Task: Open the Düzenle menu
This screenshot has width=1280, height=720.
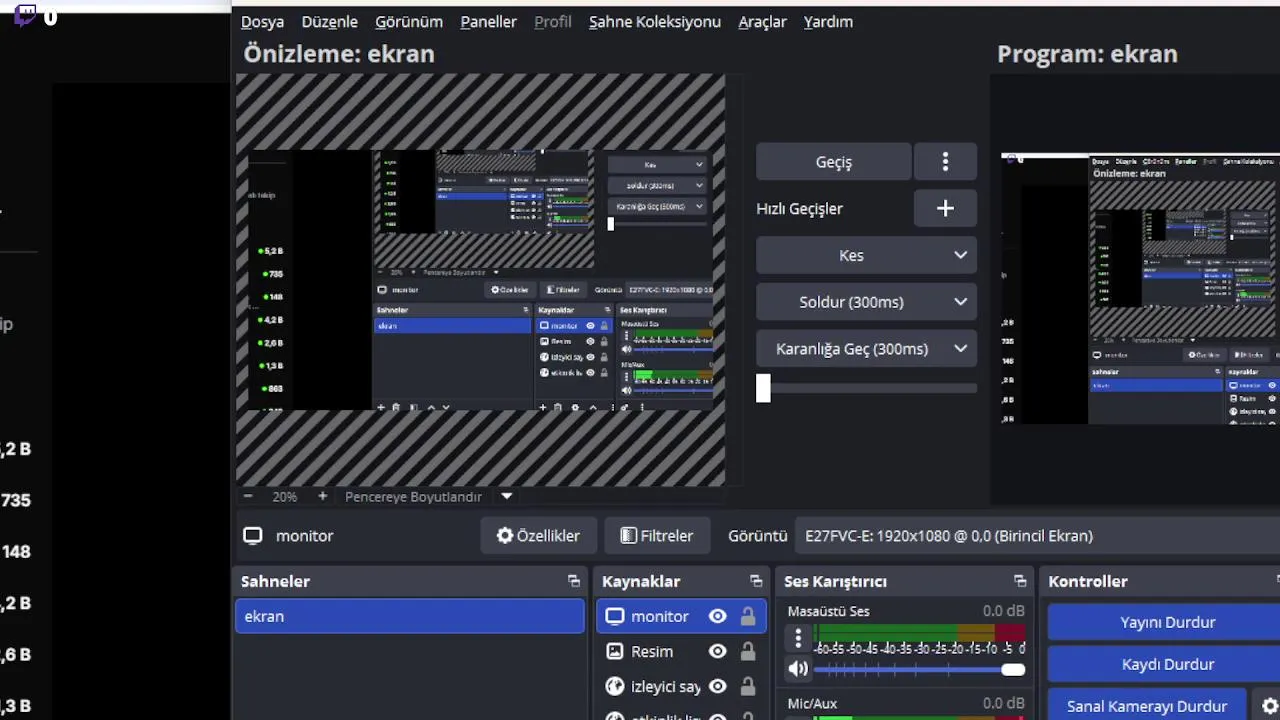Action: tap(329, 21)
